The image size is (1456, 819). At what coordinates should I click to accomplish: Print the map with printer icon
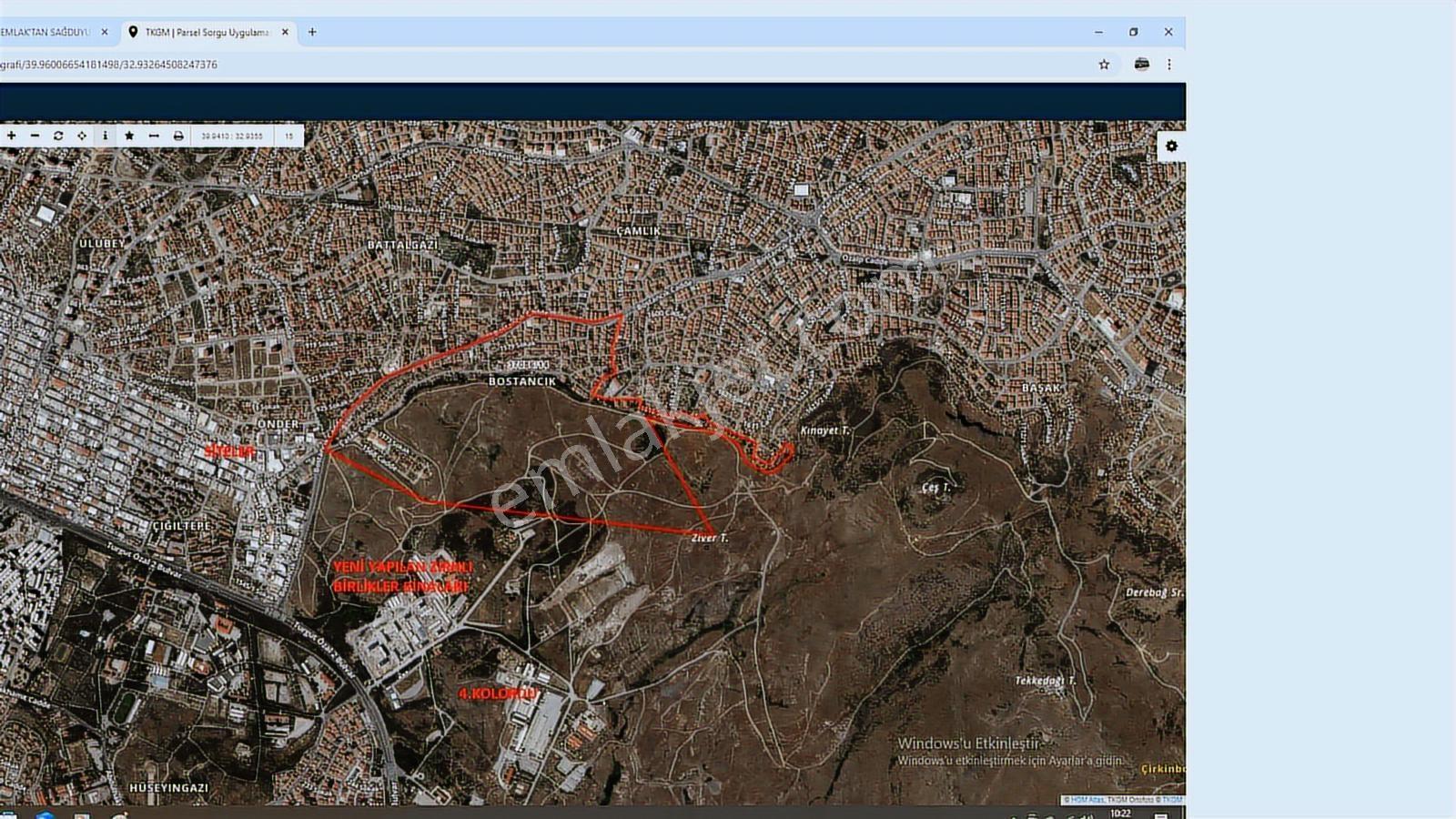tap(178, 136)
